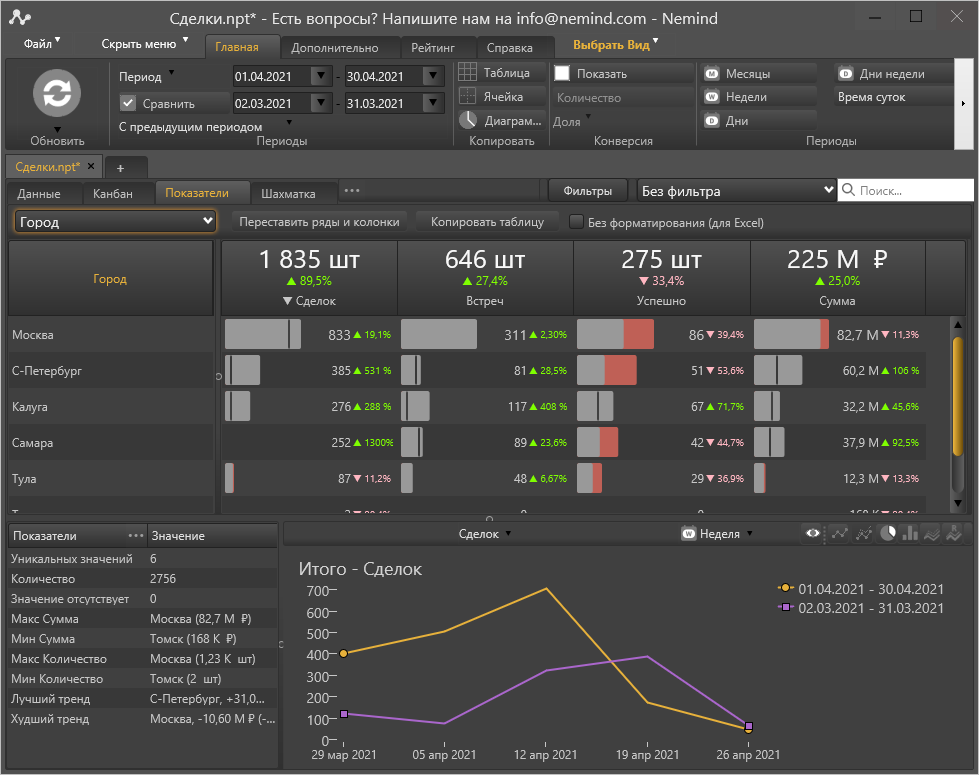
Task: Switch to the Канбан tab
Action: [112, 194]
